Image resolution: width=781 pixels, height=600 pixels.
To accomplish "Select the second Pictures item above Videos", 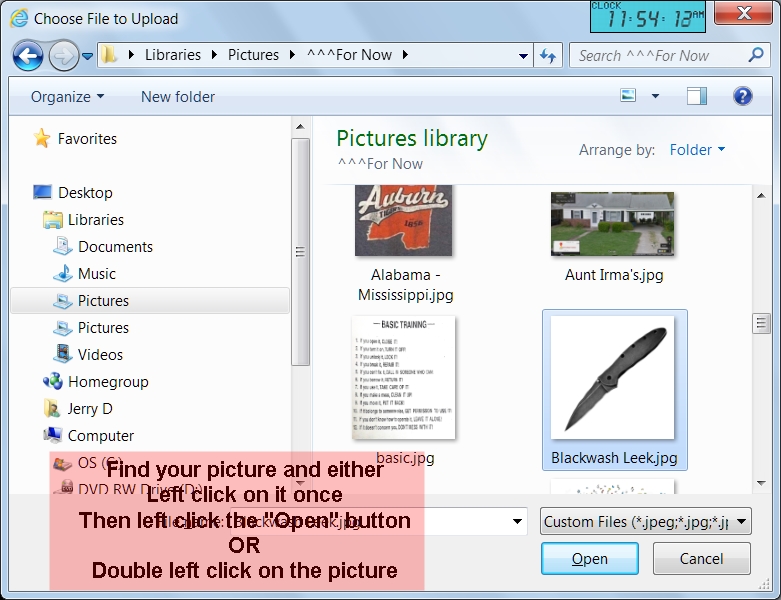I will pos(103,328).
